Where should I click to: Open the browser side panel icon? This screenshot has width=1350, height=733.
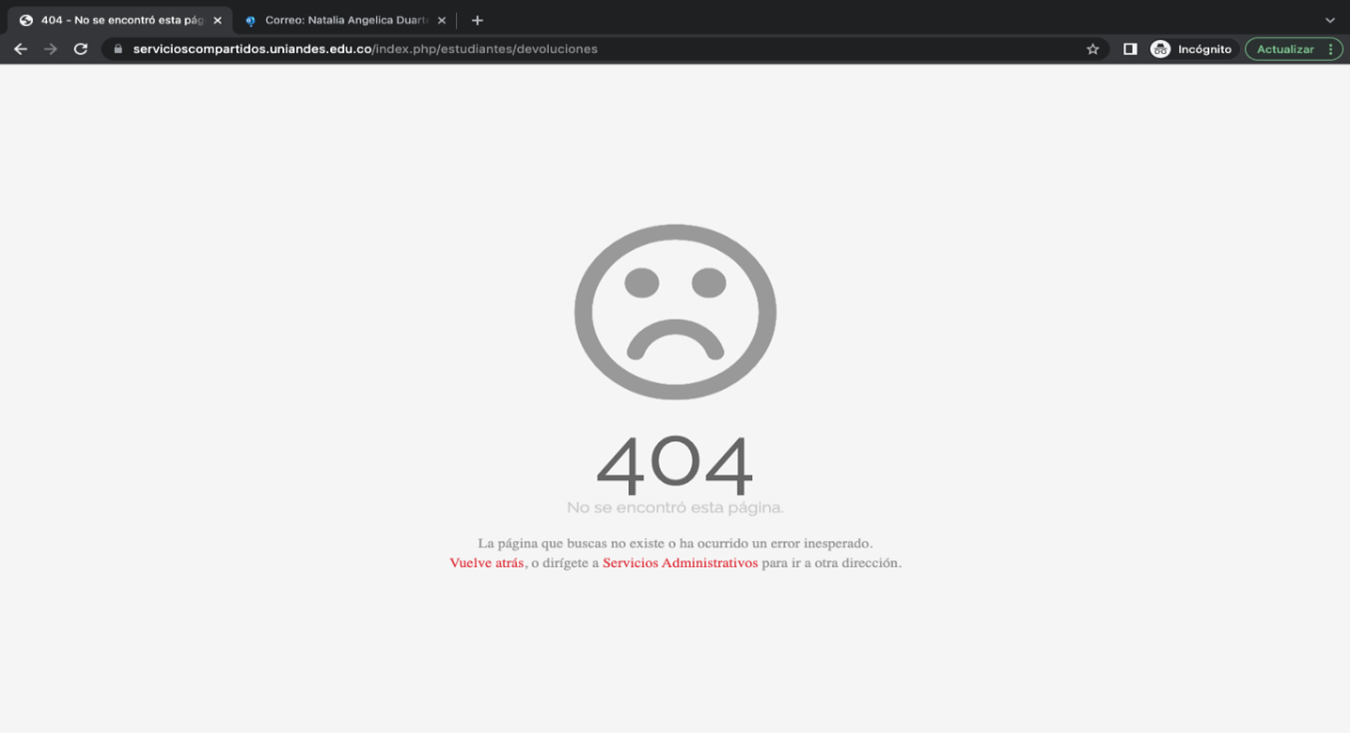click(1130, 49)
